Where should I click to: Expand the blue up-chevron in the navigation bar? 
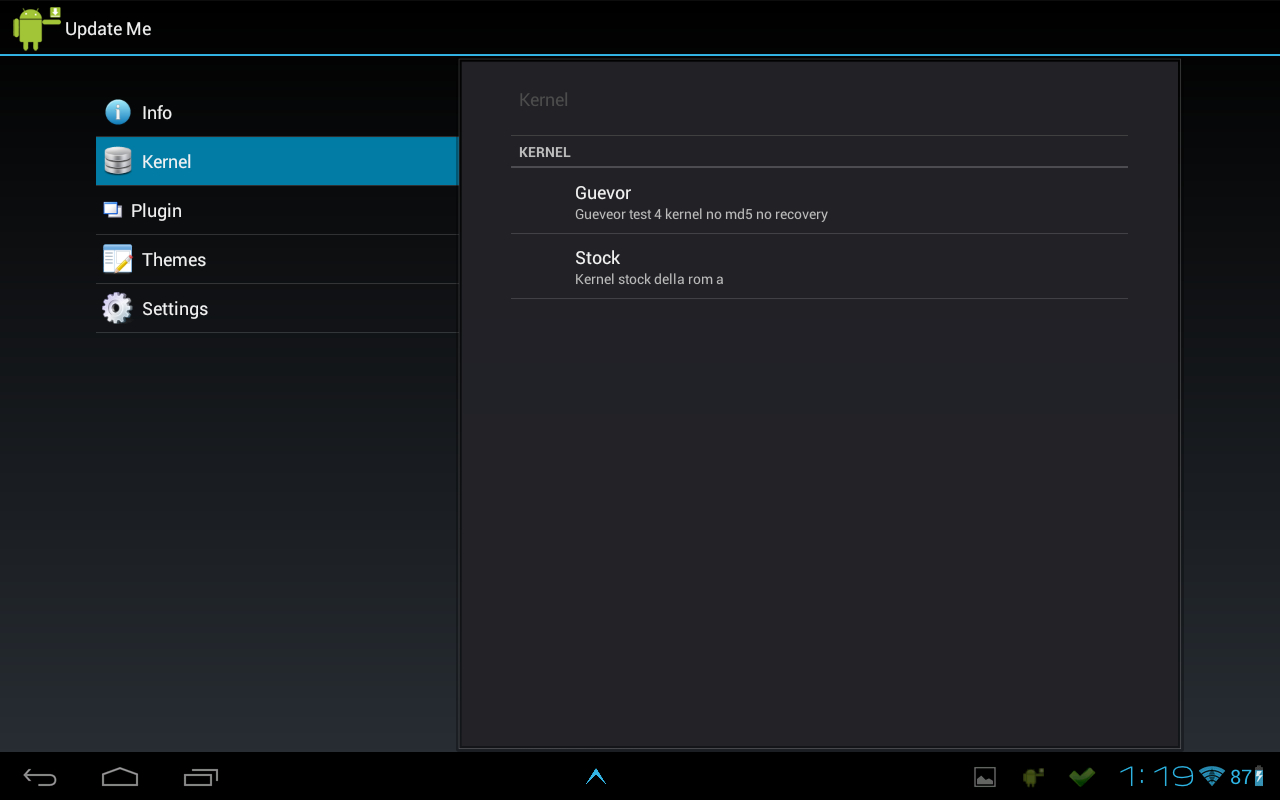[596, 776]
